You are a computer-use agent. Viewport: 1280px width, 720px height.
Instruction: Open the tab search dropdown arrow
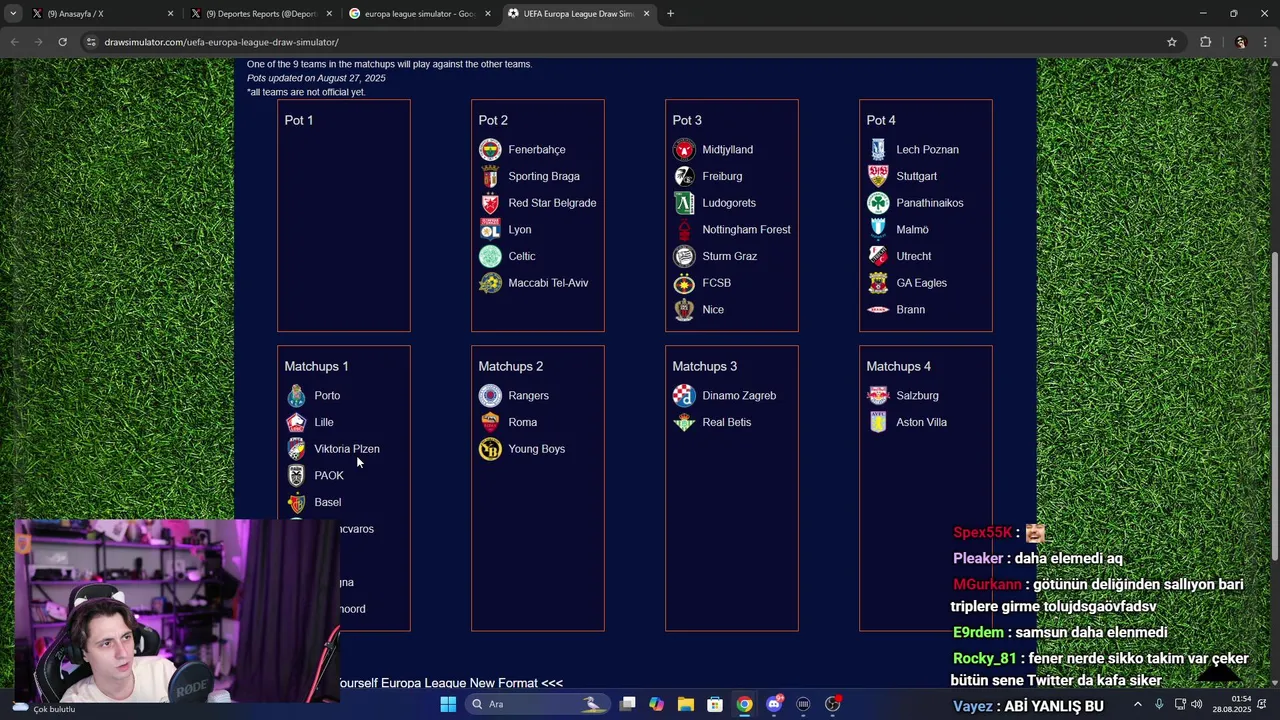(x=12, y=14)
